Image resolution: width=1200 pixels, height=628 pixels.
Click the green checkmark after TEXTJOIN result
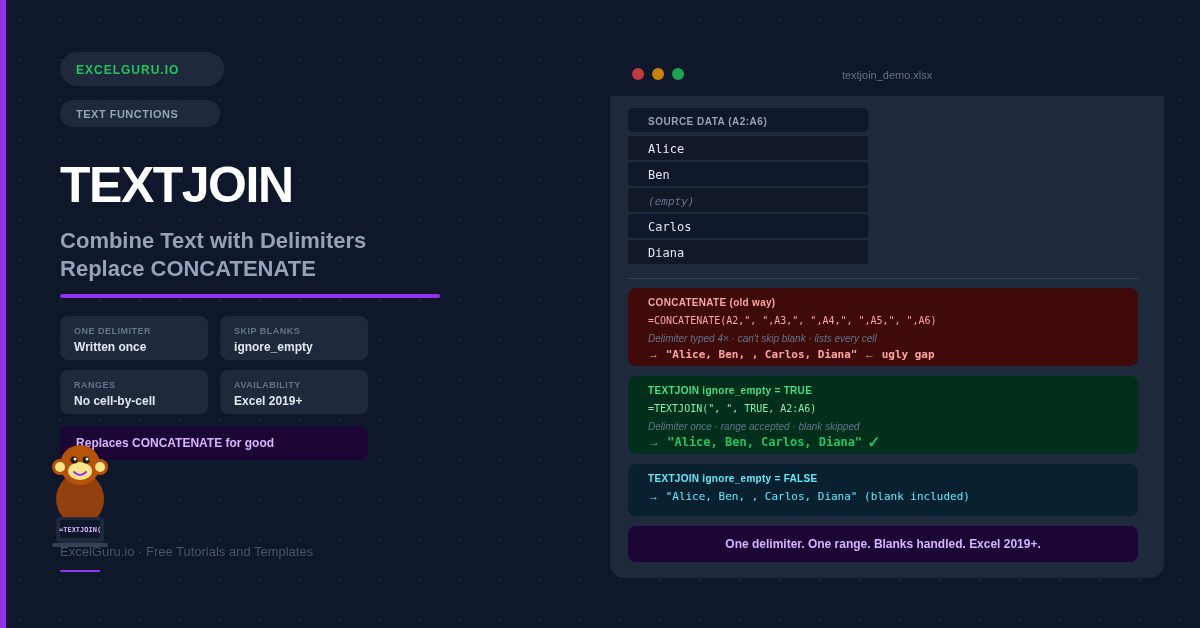(x=873, y=442)
